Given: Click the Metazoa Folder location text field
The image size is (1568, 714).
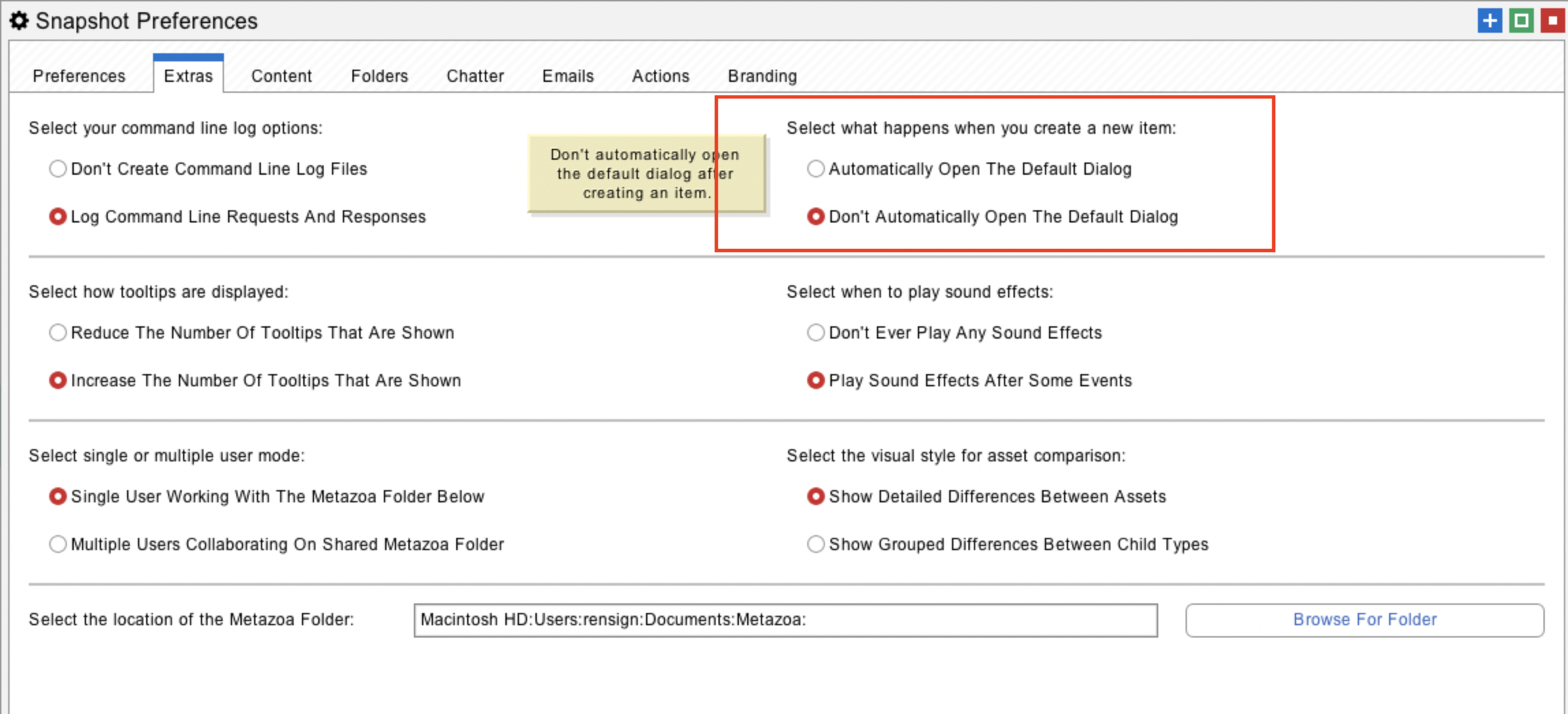Looking at the screenshot, I should click(785, 620).
